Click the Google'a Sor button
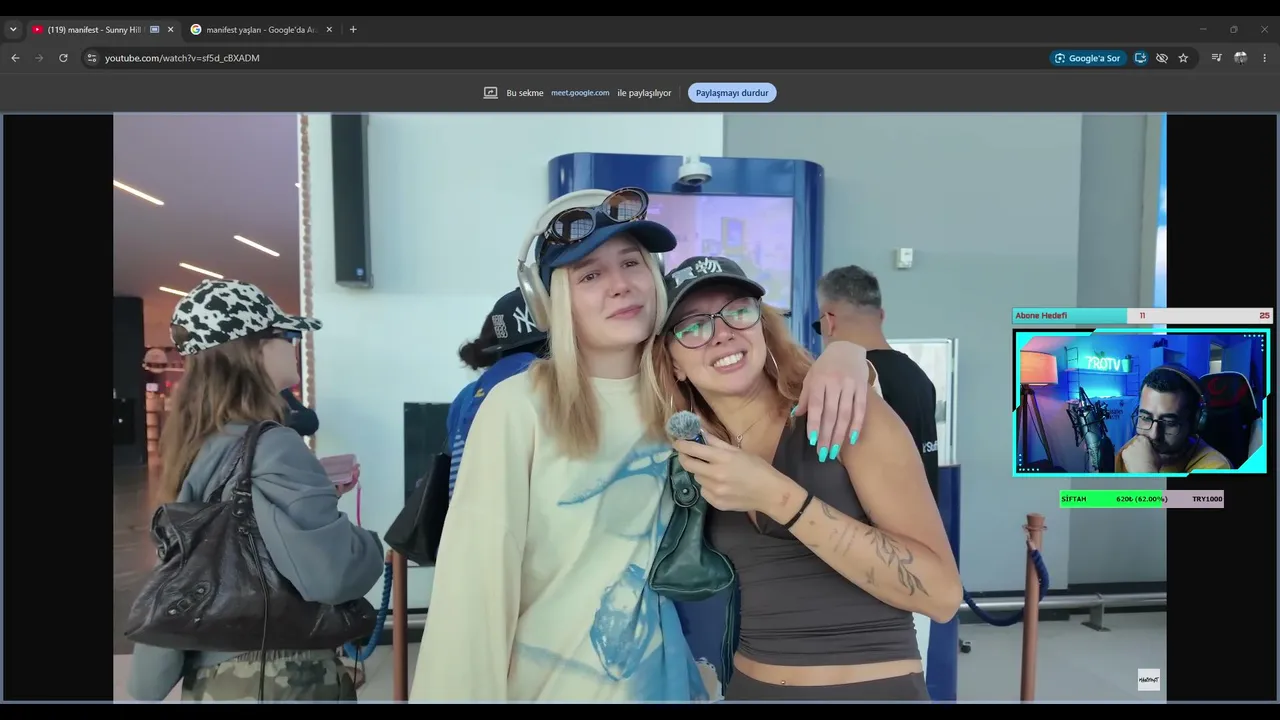 (1087, 58)
